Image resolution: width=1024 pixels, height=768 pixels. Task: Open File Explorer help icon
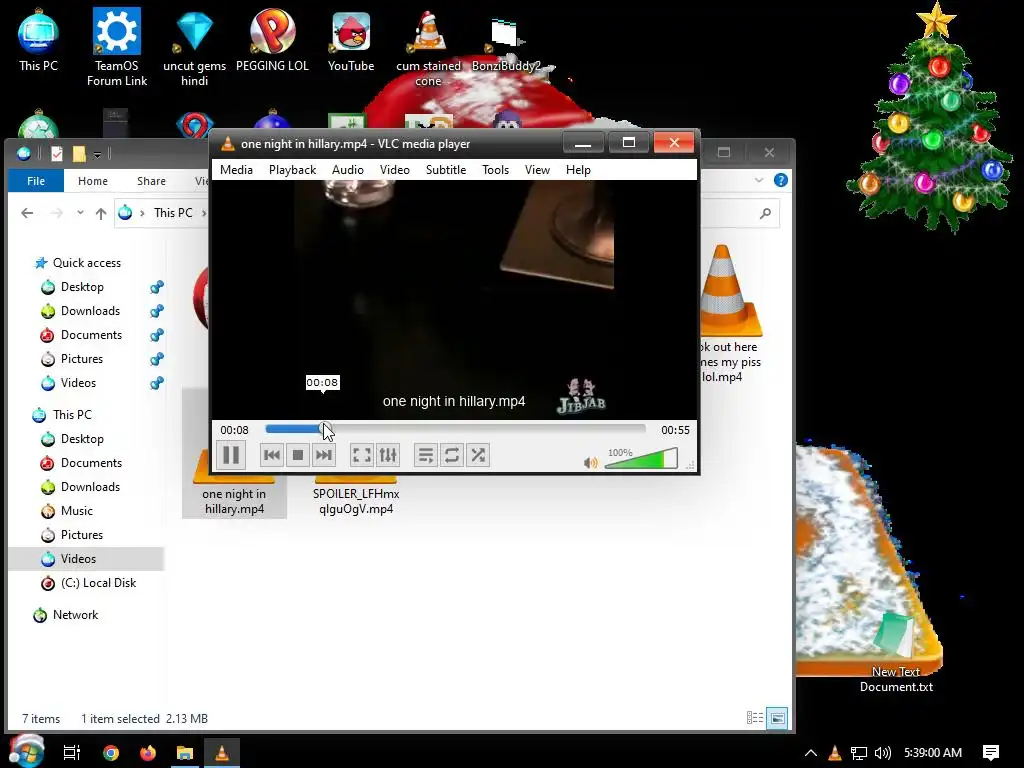coord(780,180)
